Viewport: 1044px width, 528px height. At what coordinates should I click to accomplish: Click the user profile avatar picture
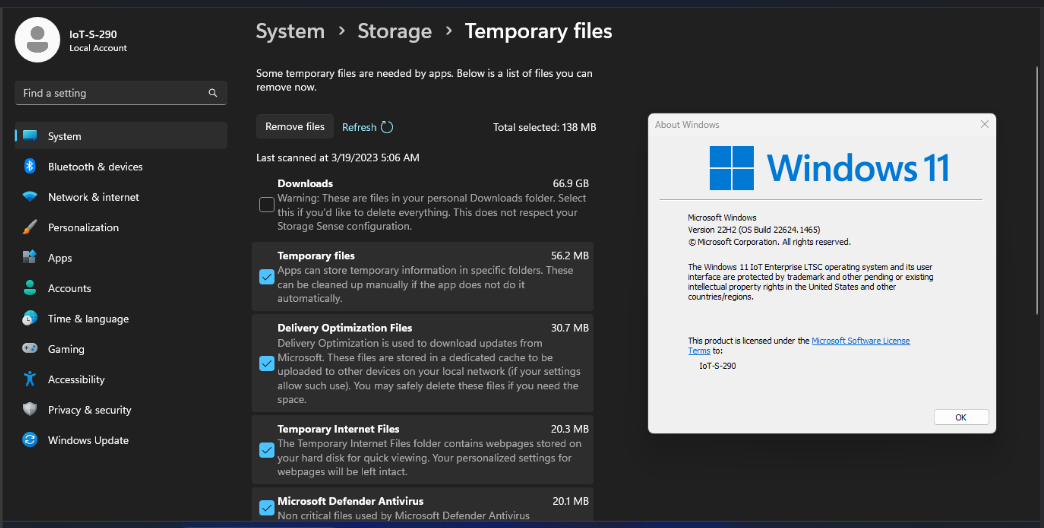pos(37,40)
